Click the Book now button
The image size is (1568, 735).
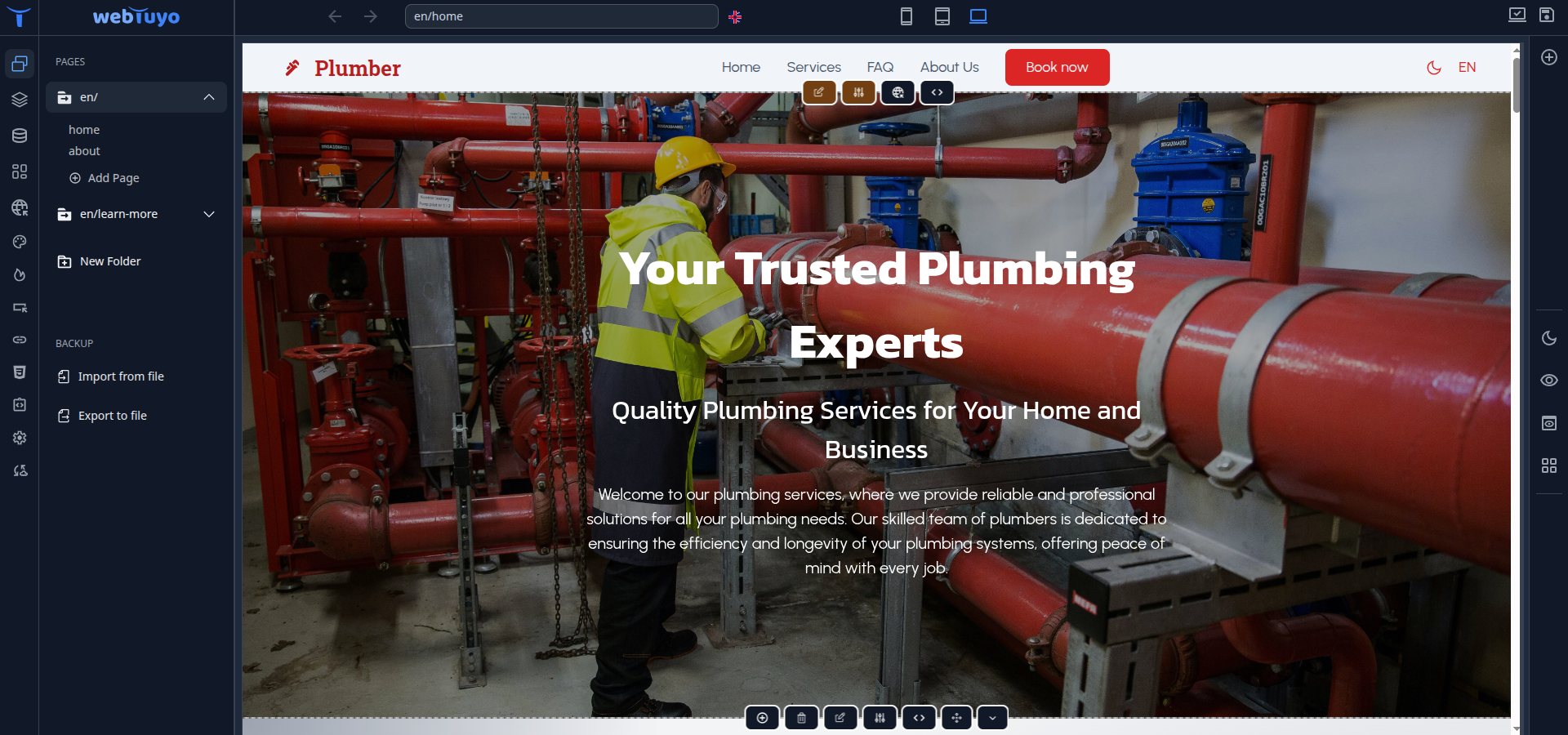(x=1057, y=67)
